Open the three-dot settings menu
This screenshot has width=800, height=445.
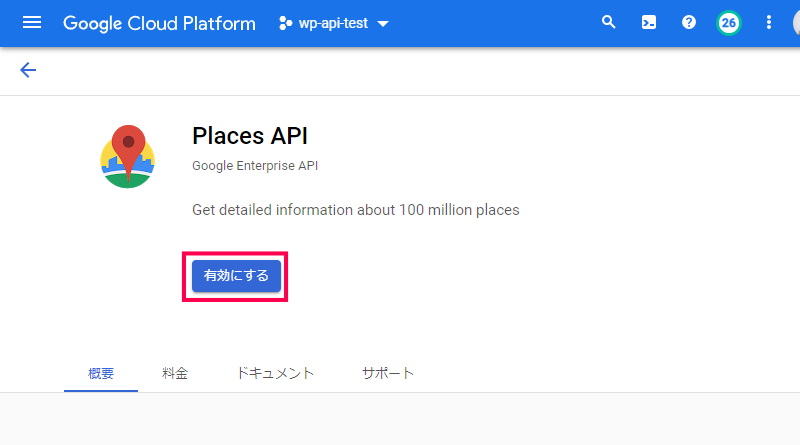(769, 22)
